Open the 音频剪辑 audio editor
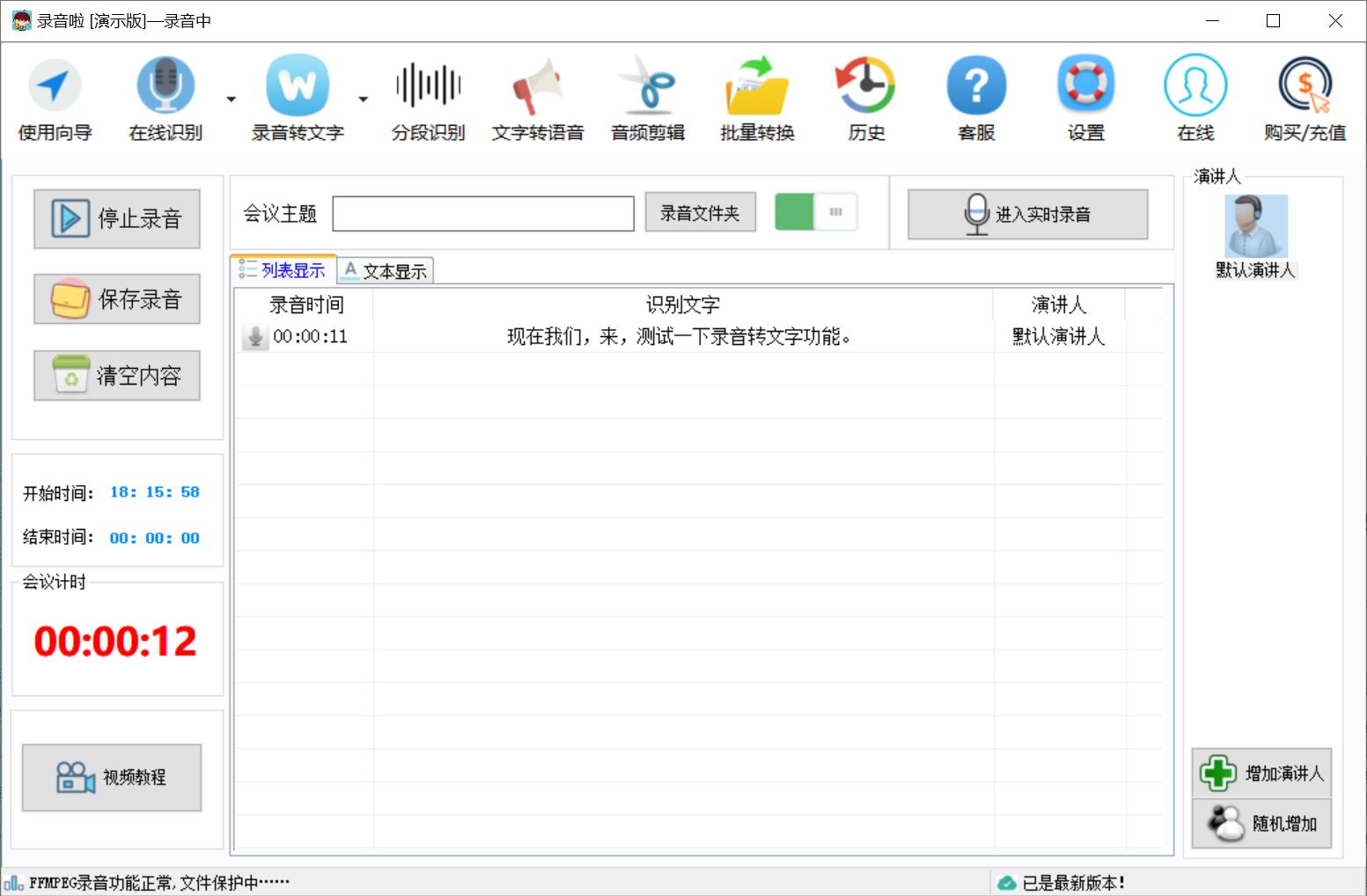This screenshot has height=896, width=1367. pyautogui.click(x=648, y=99)
